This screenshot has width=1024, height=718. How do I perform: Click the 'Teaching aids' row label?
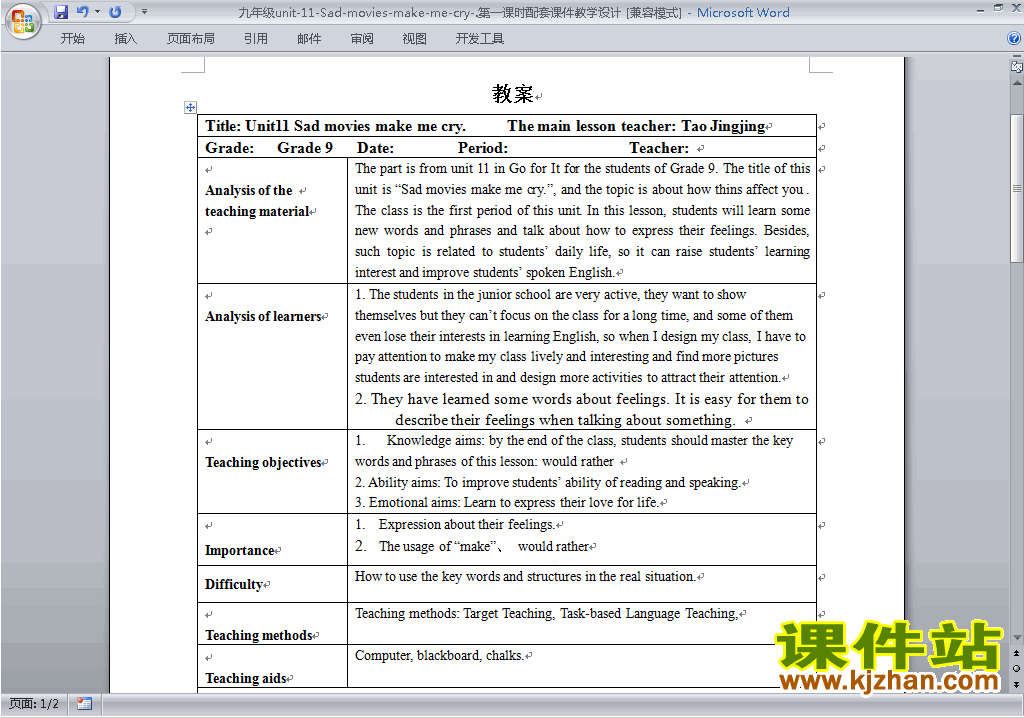click(x=246, y=678)
